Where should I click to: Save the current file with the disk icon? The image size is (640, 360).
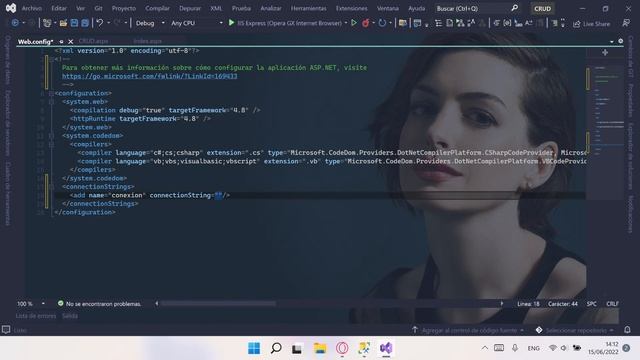tap(74, 23)
